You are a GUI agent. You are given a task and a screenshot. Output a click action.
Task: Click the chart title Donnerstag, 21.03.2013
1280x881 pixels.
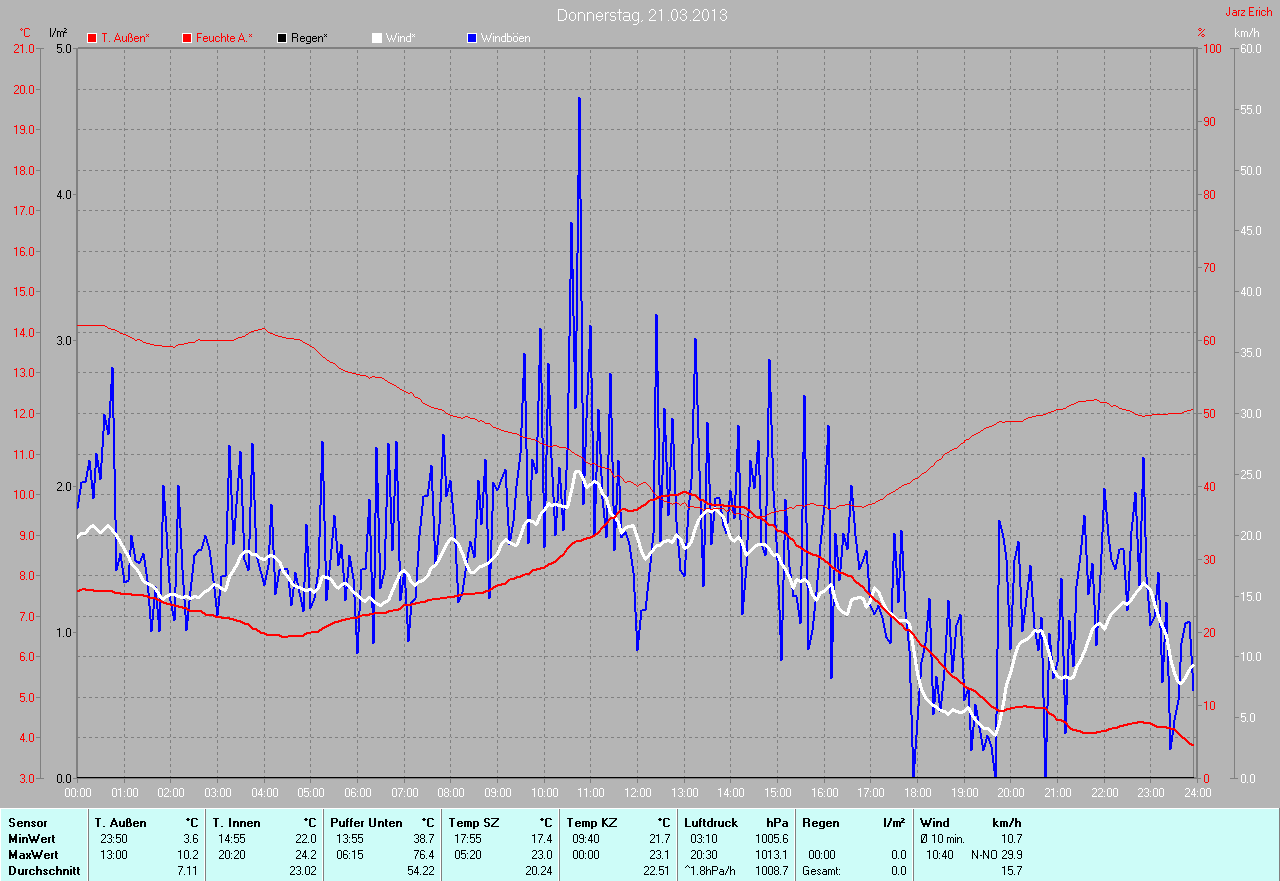(642, 16)
